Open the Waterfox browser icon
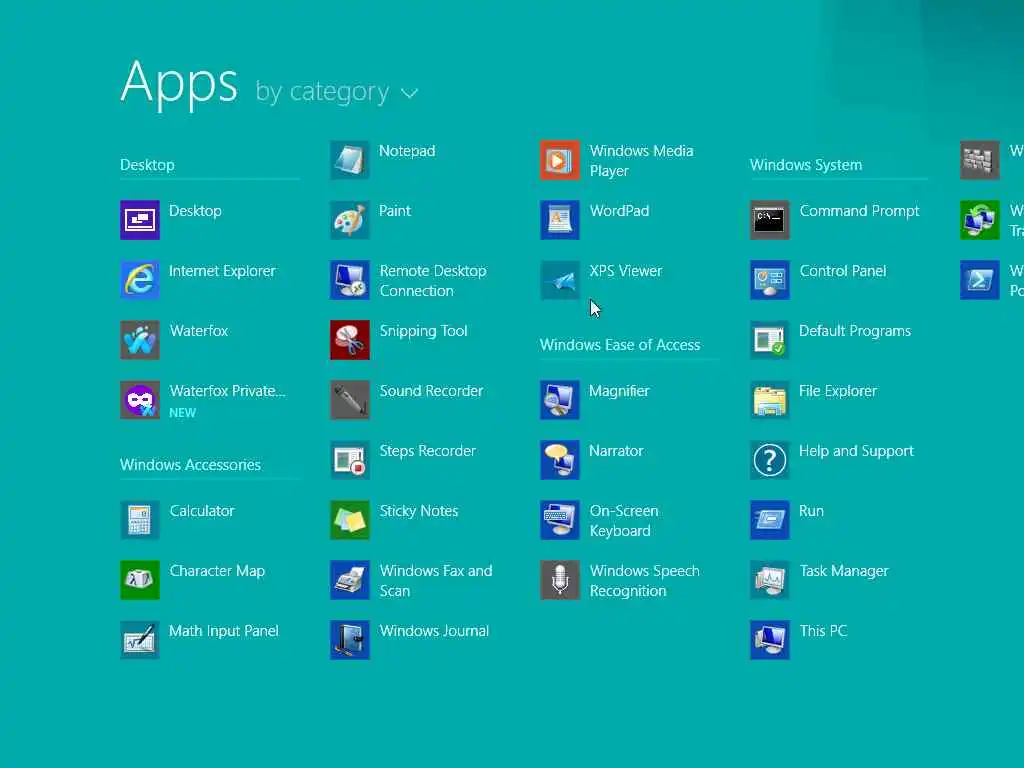This screenshot has height=768, width=1024. [140, 340]
